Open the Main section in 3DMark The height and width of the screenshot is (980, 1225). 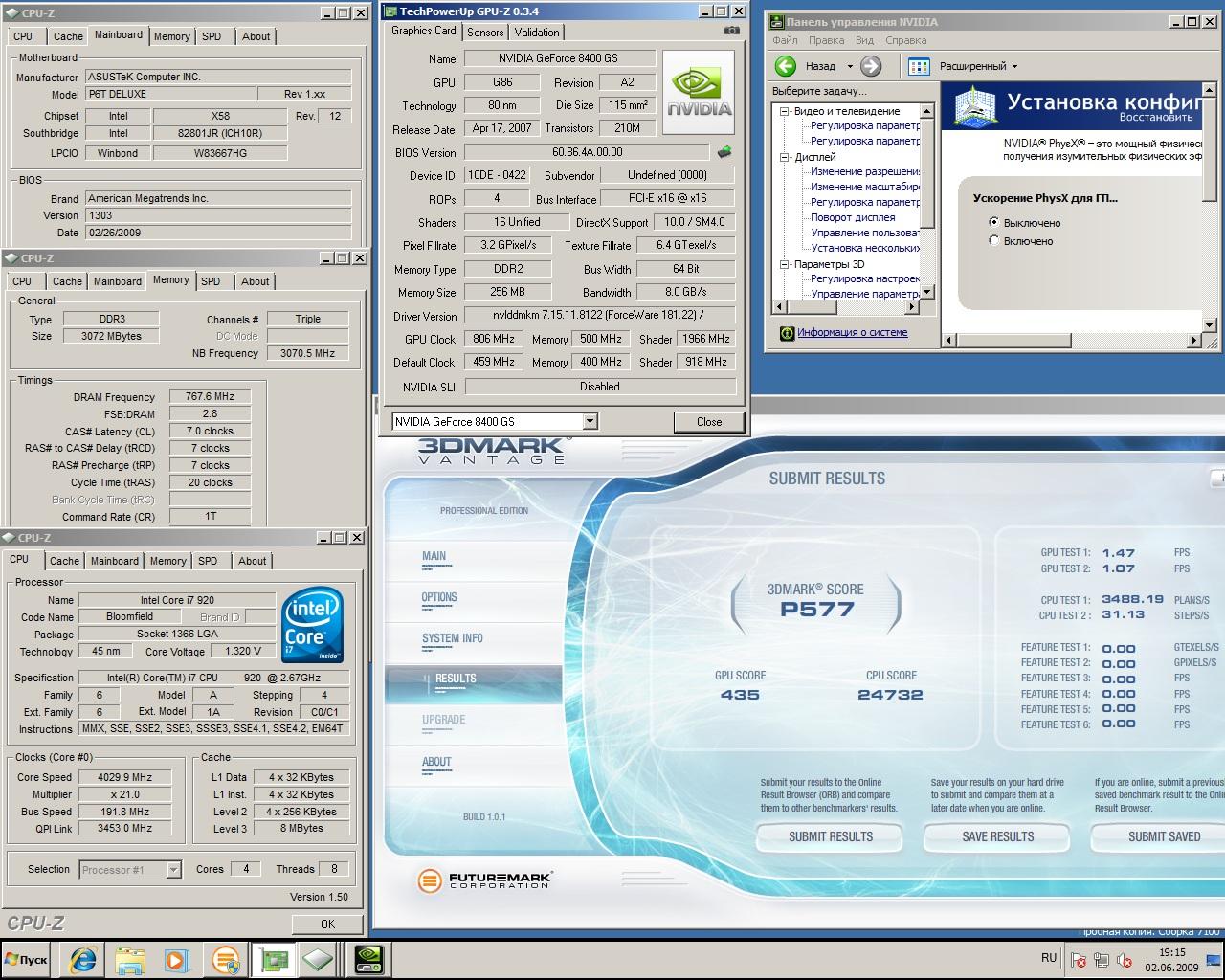[434, 556]
